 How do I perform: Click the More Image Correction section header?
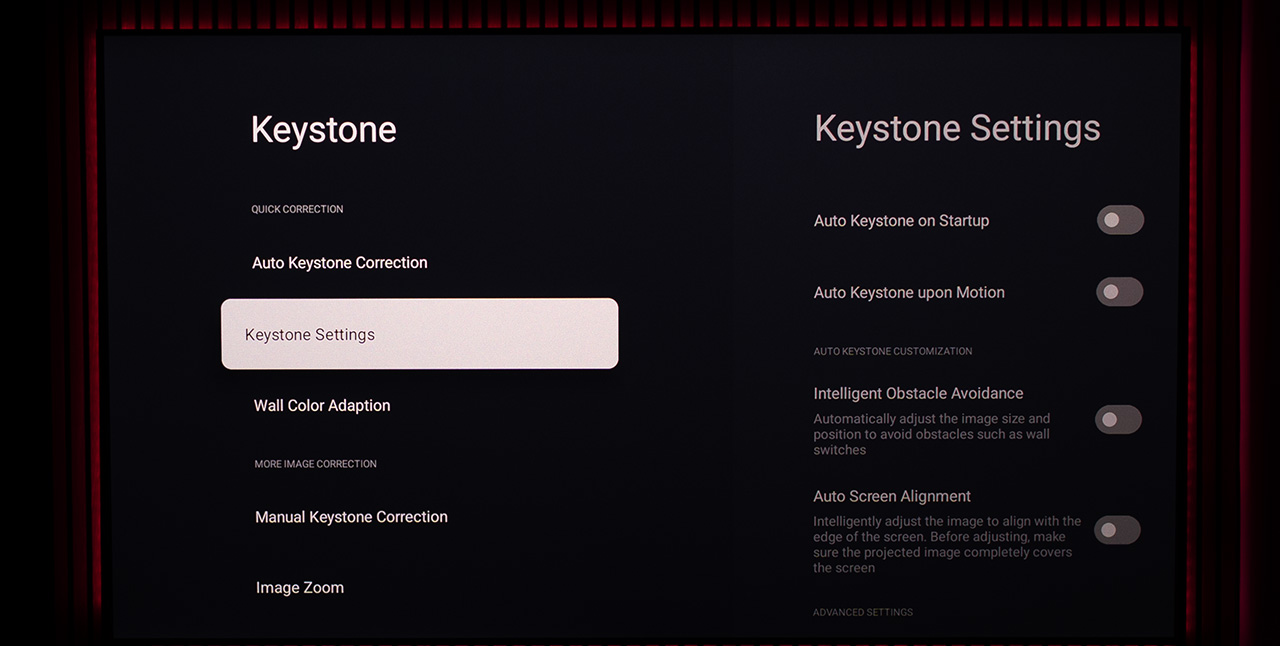coord(315,464)
